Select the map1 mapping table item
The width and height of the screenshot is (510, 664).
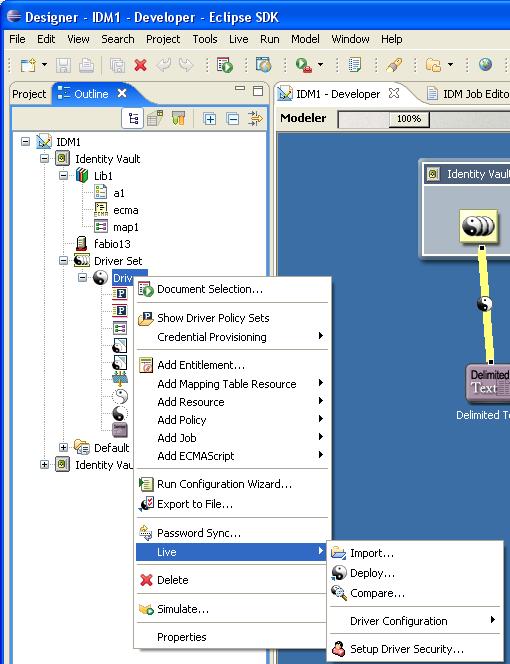(x=126, y=227)
